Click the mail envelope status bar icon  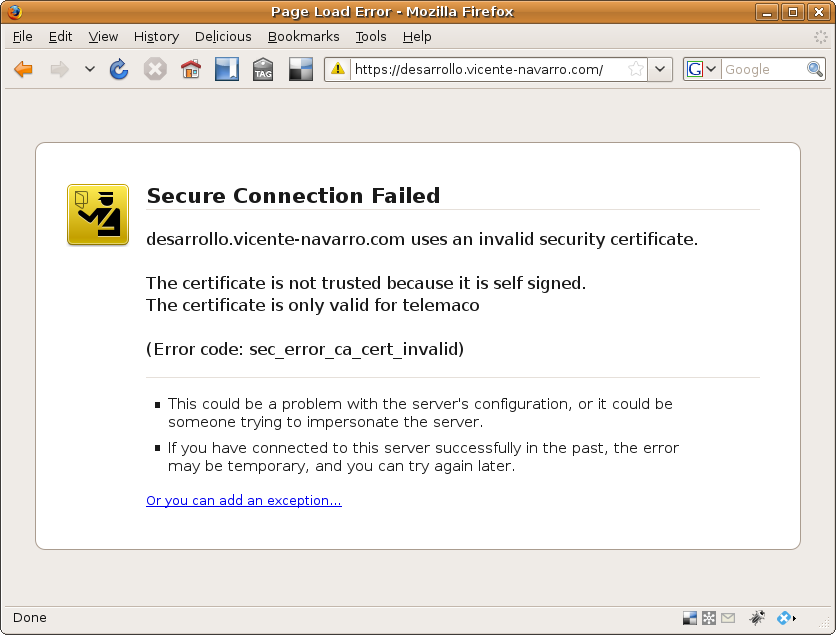tap(728, 618)
